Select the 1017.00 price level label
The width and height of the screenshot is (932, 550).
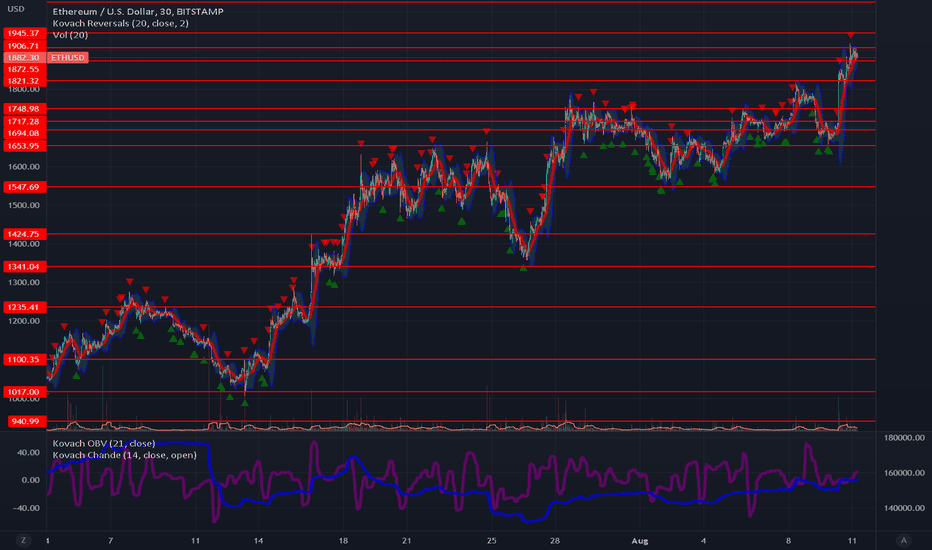(24, 391)
